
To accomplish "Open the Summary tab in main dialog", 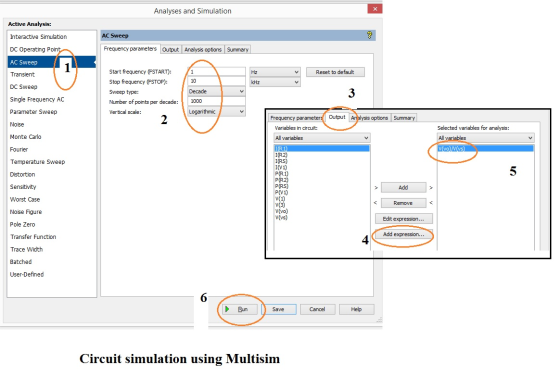I will (x=238, y=50).
